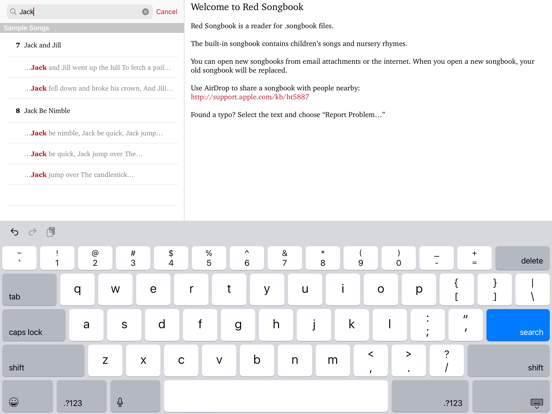Tap the u key
Image resolution: width=552 pixels, height=414 pixels.
click(305, 289)
